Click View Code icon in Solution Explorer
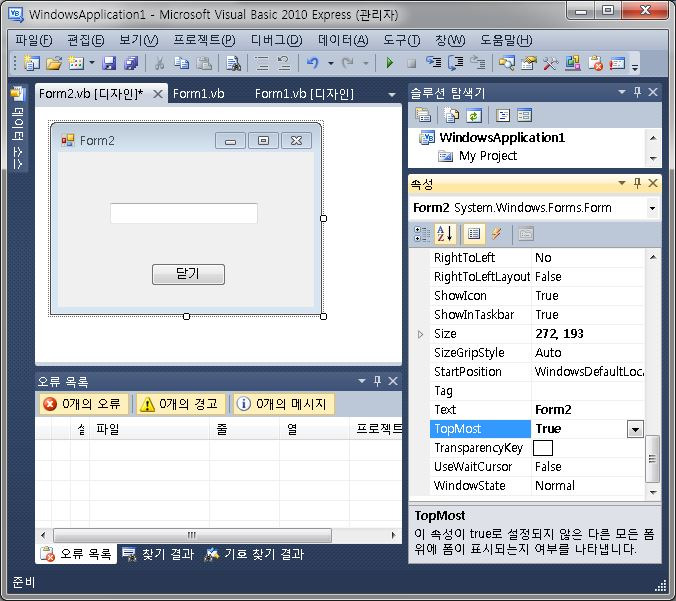Viewport: 676px width, 601px height. [x=503, y=116]
